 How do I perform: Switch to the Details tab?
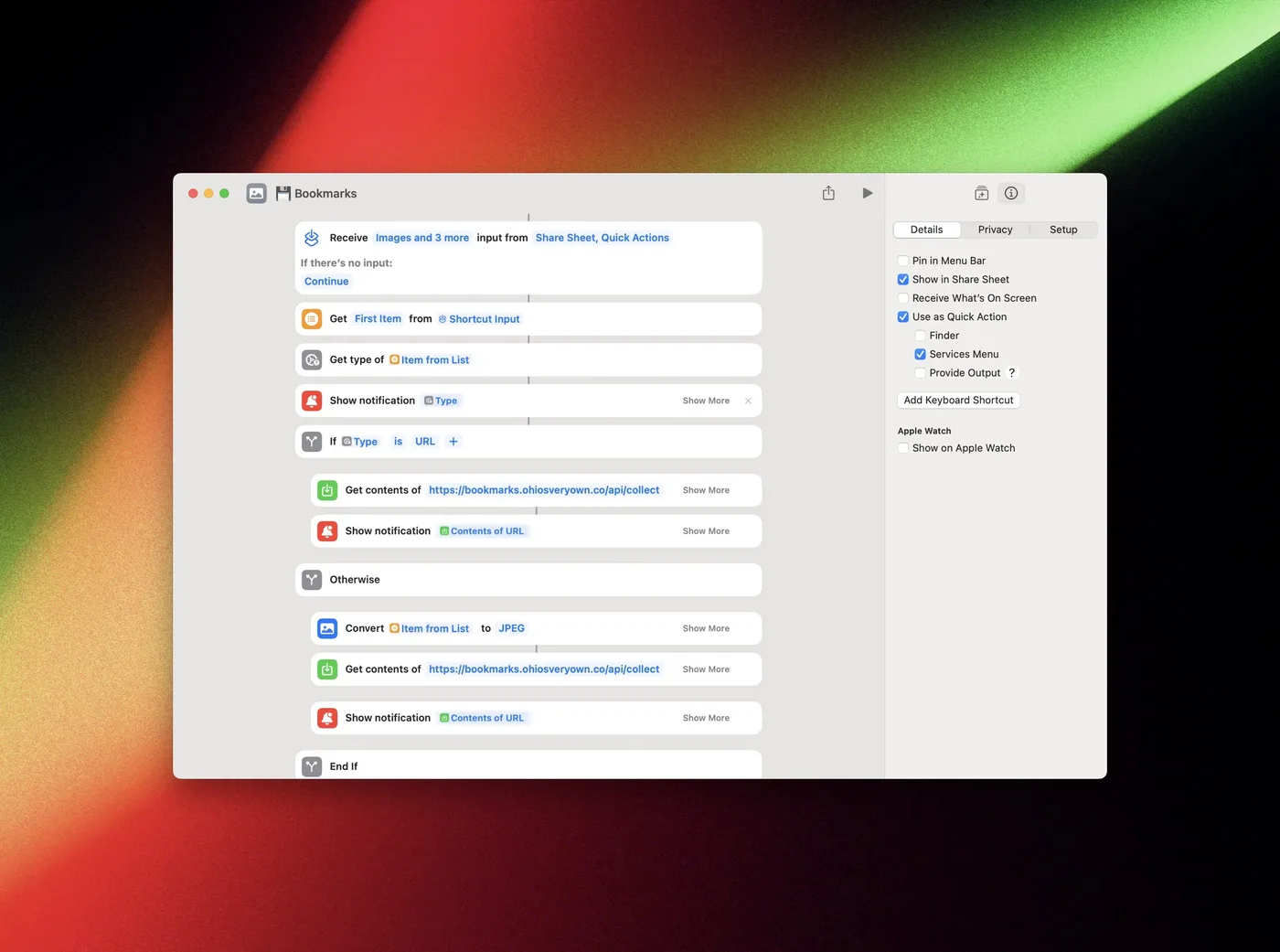(x=926, y=230)
